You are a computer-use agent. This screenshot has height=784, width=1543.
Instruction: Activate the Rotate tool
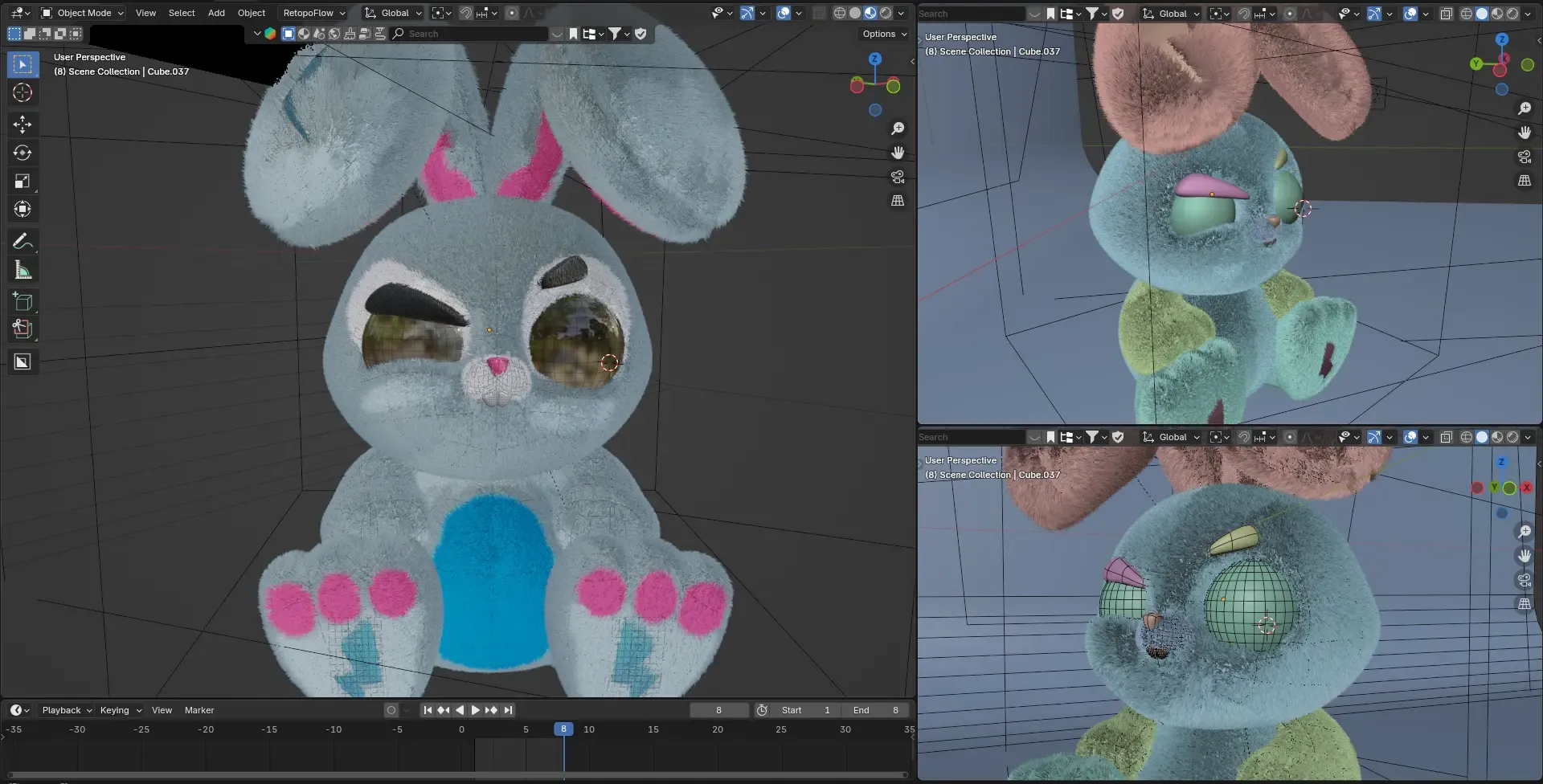[x=23, y=153]
